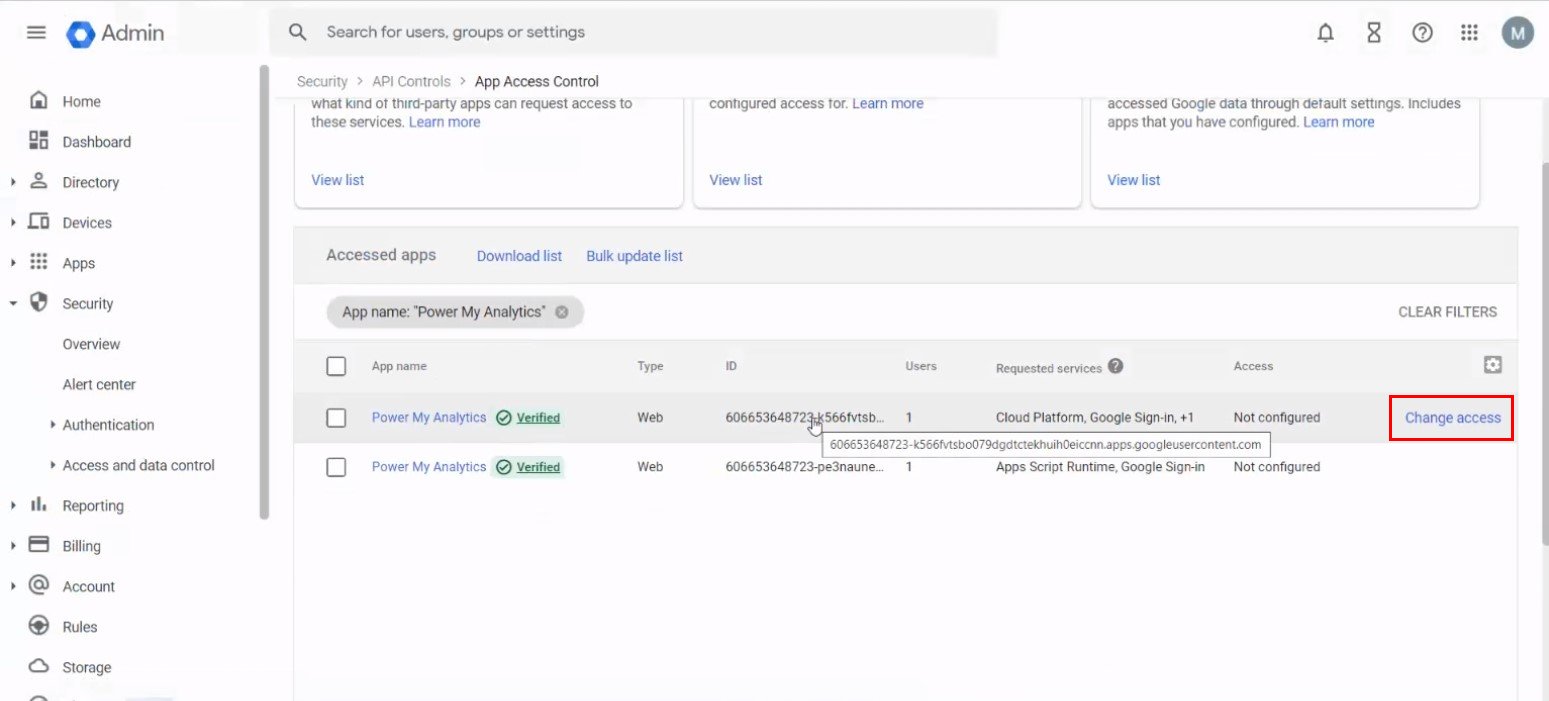Click the account avatar M
1549x701 pixels.
coord(1517,33)
